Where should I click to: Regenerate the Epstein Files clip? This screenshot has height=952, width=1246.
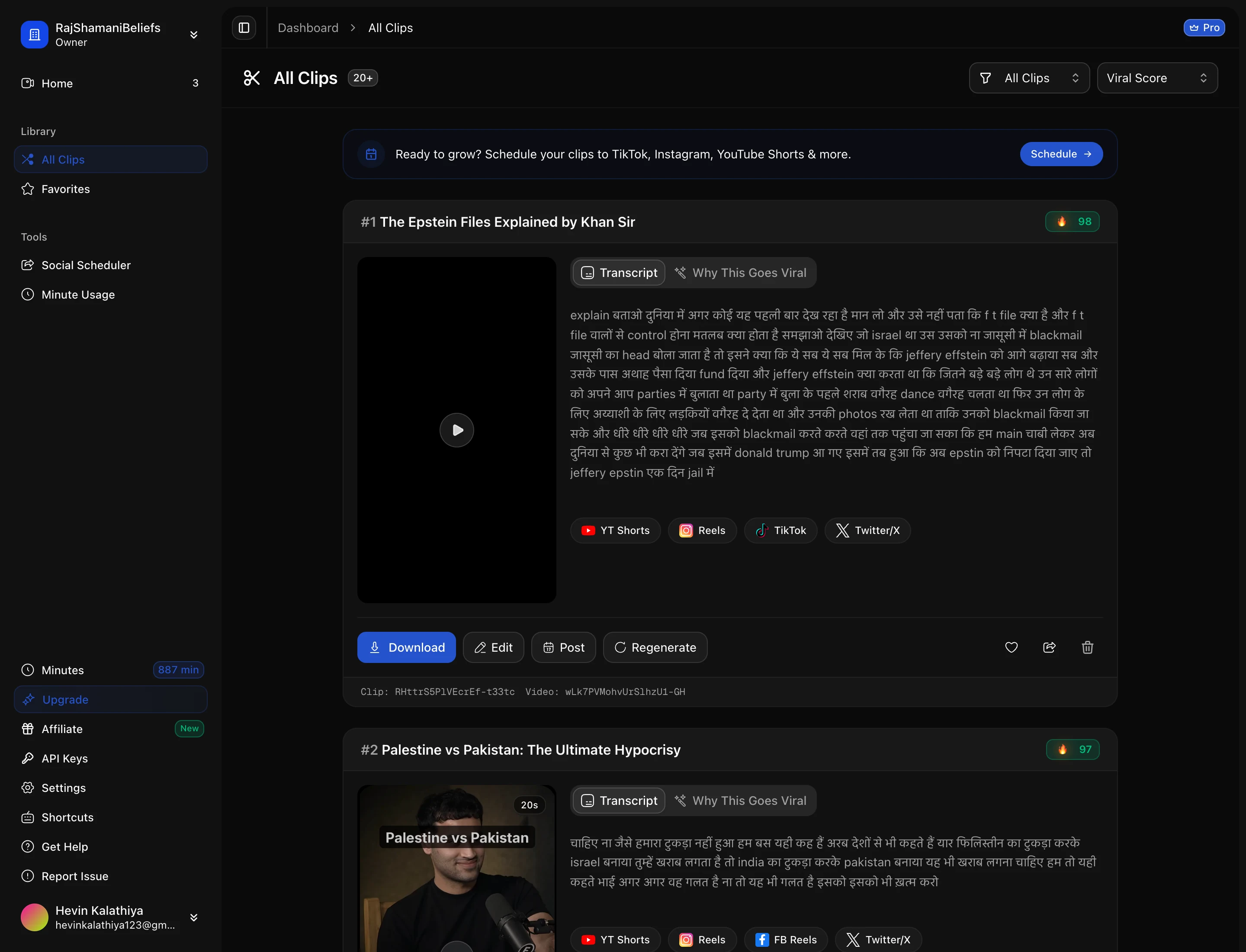(655, 647)
